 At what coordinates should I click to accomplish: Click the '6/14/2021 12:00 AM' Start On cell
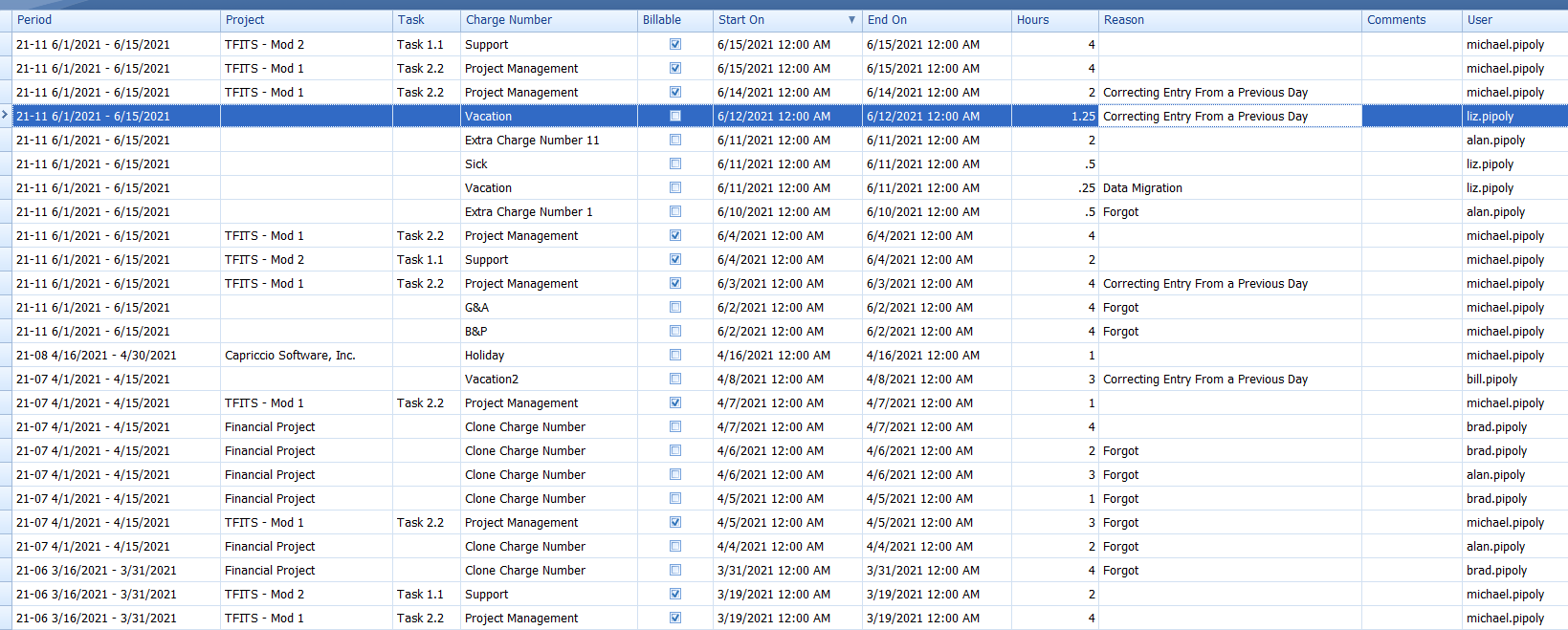[x=788, y=92]
